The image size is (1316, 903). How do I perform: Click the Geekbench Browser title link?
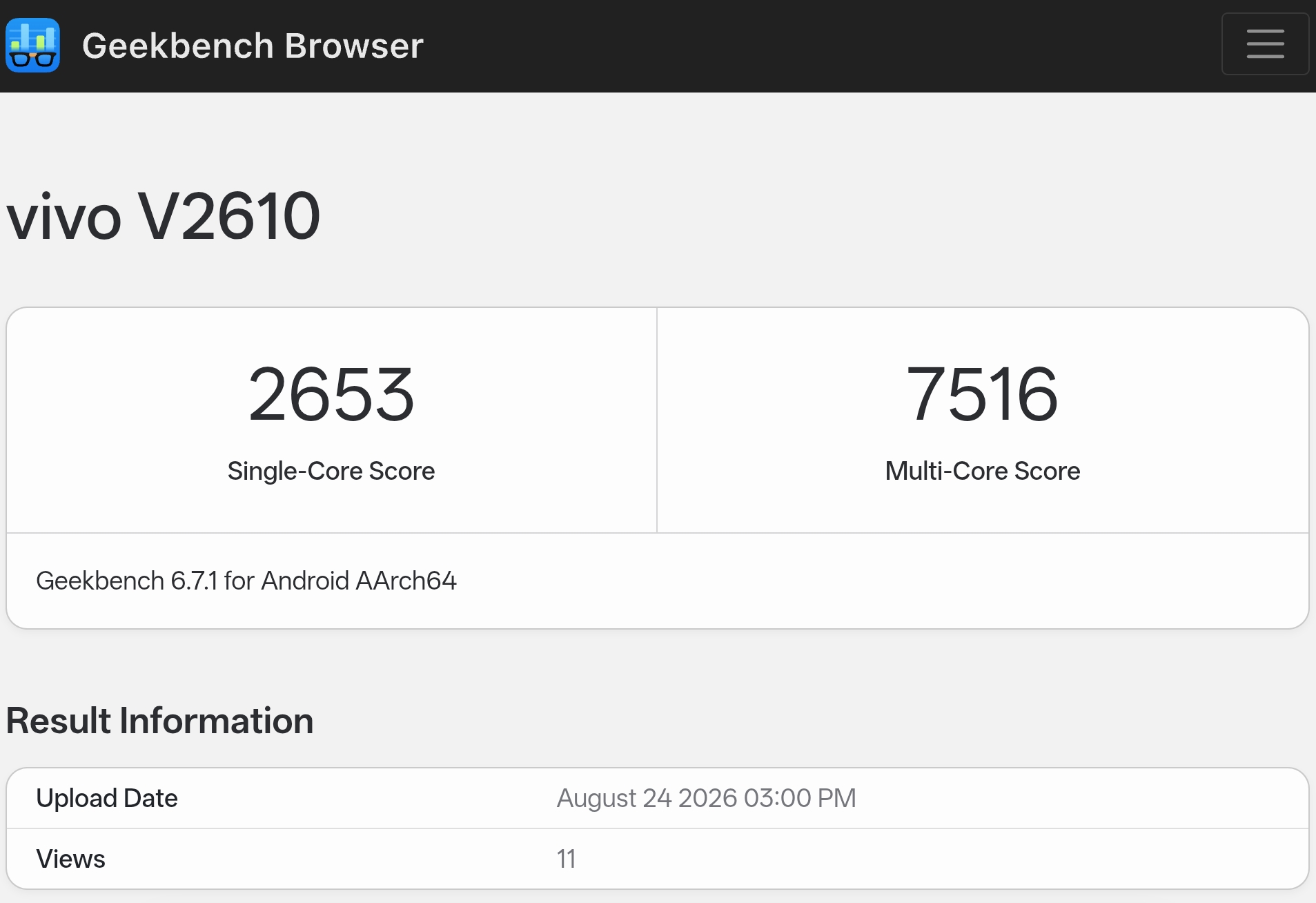[253, 46]
